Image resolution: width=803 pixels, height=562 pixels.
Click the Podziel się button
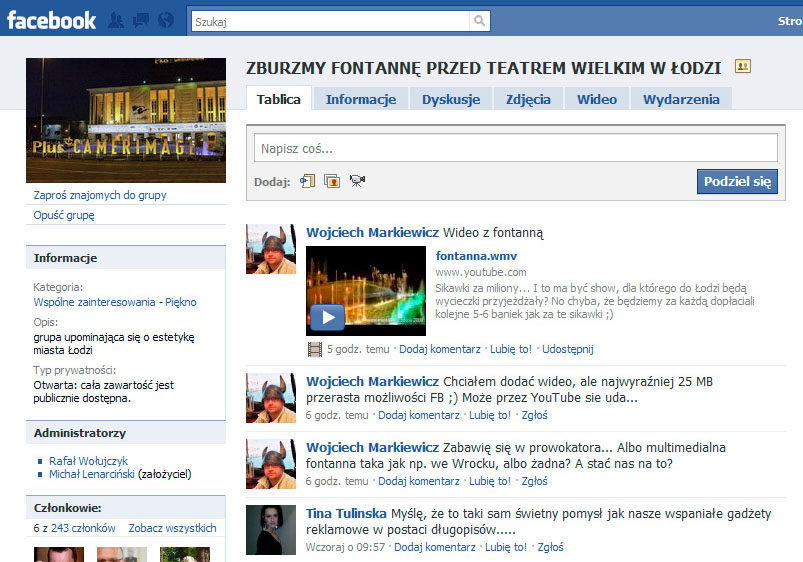[x=737, y=181]
